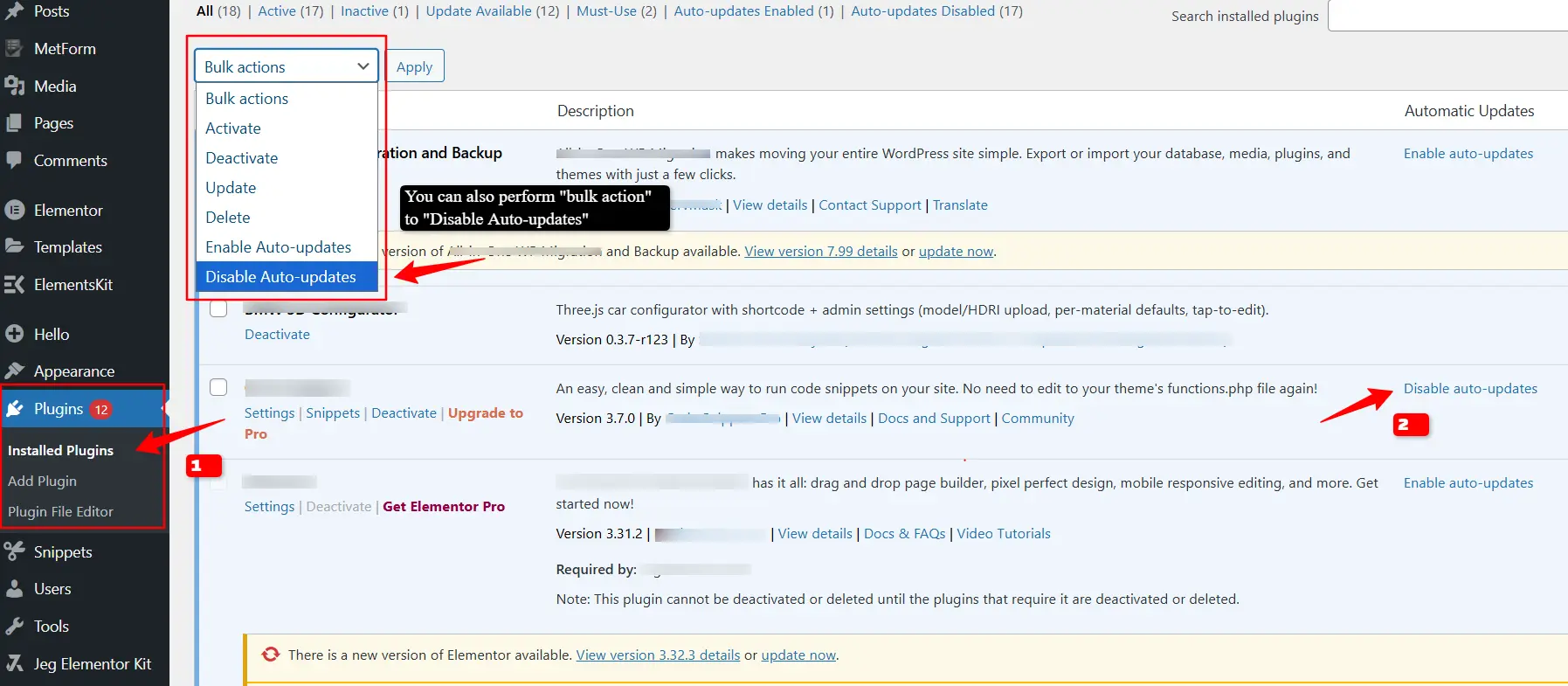
Task: Click the Apply button
Action: click(x=414, y=66)
